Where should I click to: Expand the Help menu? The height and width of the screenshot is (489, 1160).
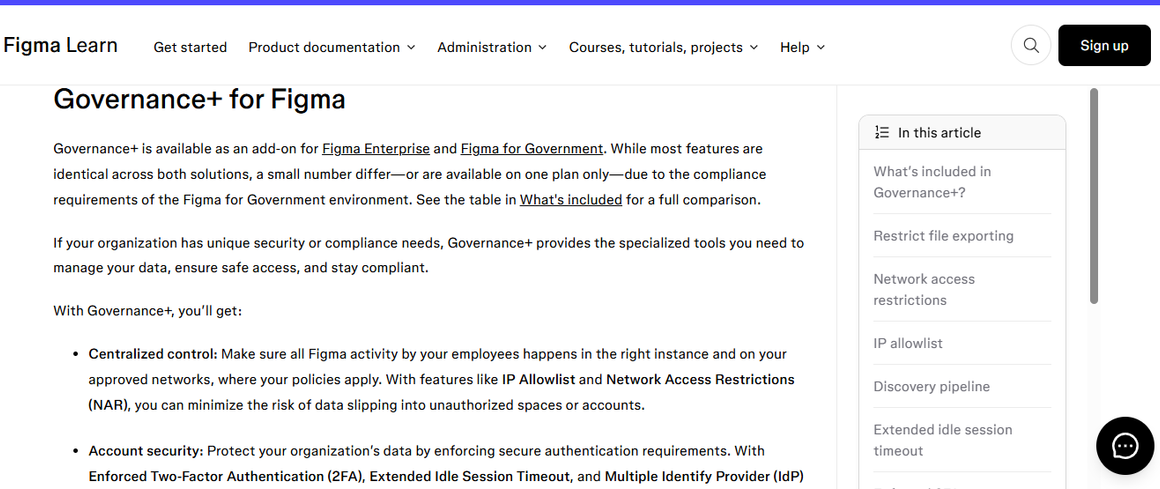coord(802,47)
